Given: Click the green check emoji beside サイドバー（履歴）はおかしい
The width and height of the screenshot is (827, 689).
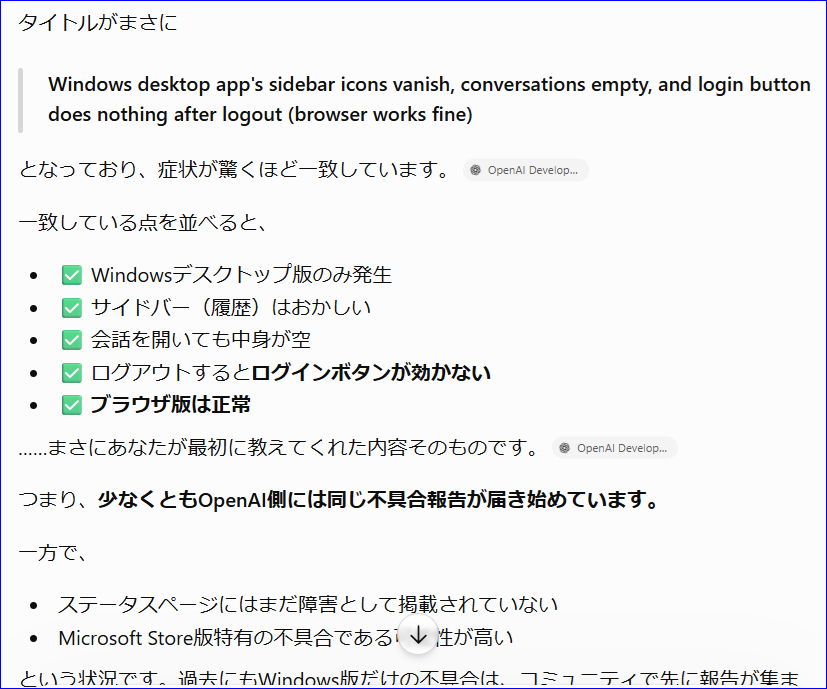Looking at the screenshot, I should point(72,308).
